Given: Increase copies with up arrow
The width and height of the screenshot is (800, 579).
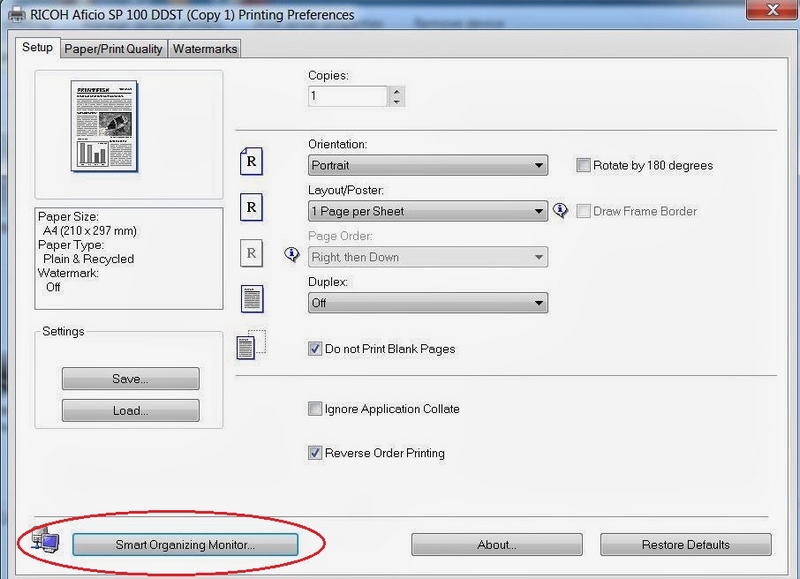Looking at the screenshot, I should click(396, 92).
